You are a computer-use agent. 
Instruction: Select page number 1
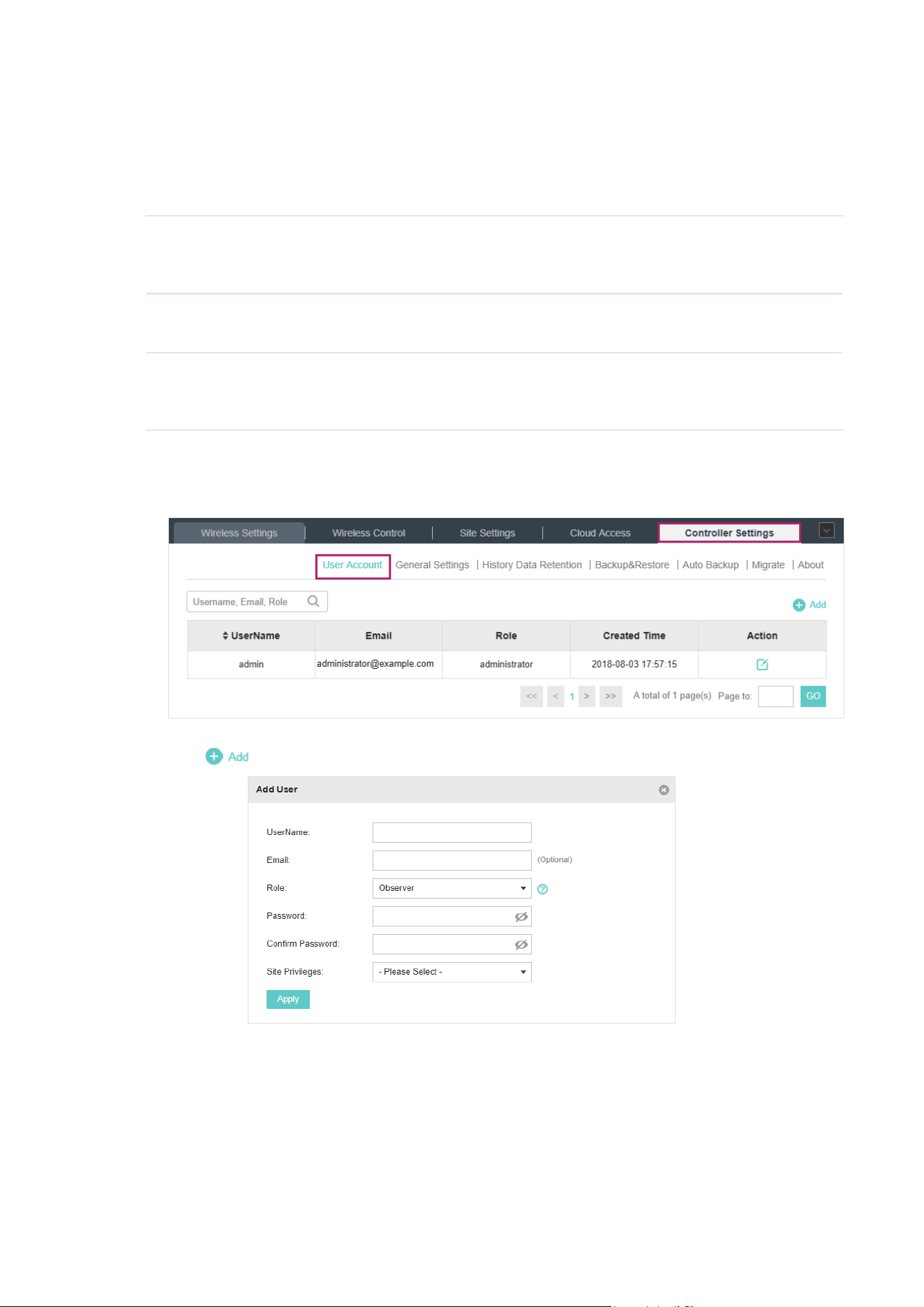[x=572, y=697]
